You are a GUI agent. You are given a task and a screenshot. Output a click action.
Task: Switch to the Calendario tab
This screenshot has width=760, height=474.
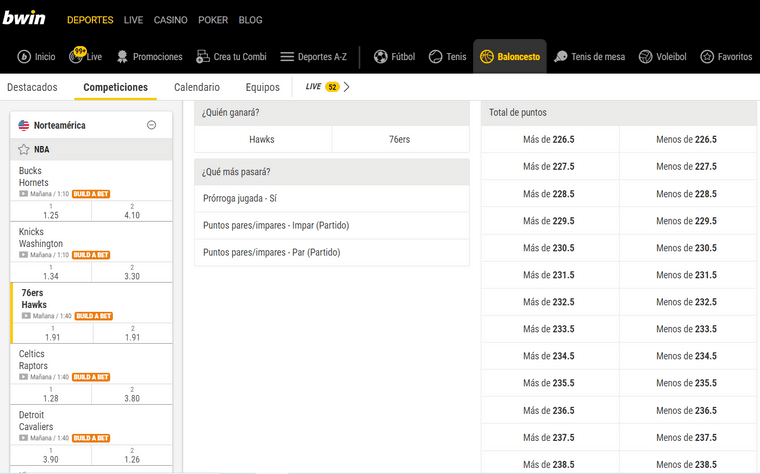coord(197,87)
